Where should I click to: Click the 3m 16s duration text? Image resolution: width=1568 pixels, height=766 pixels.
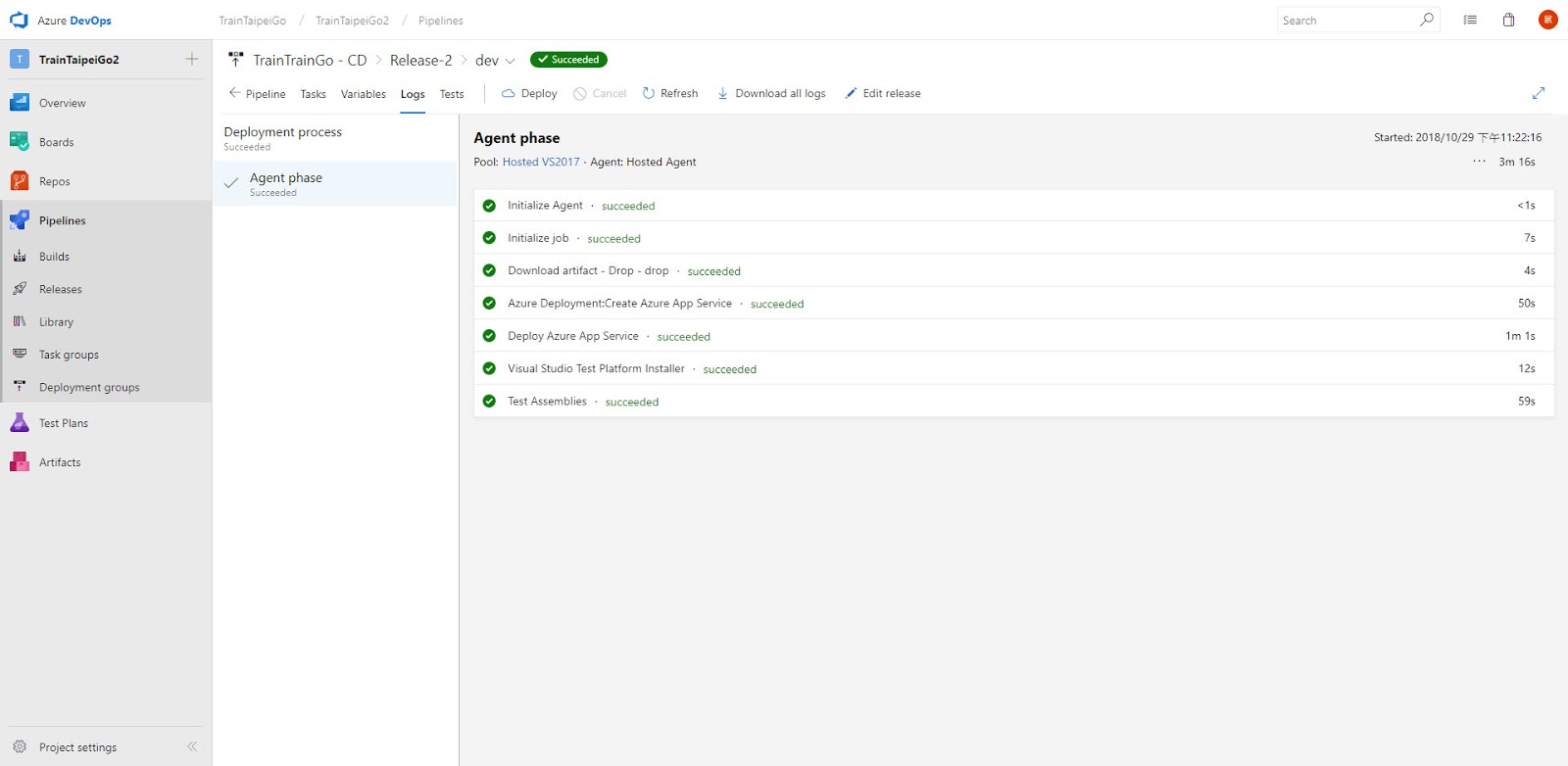[x=1517, y=163]
